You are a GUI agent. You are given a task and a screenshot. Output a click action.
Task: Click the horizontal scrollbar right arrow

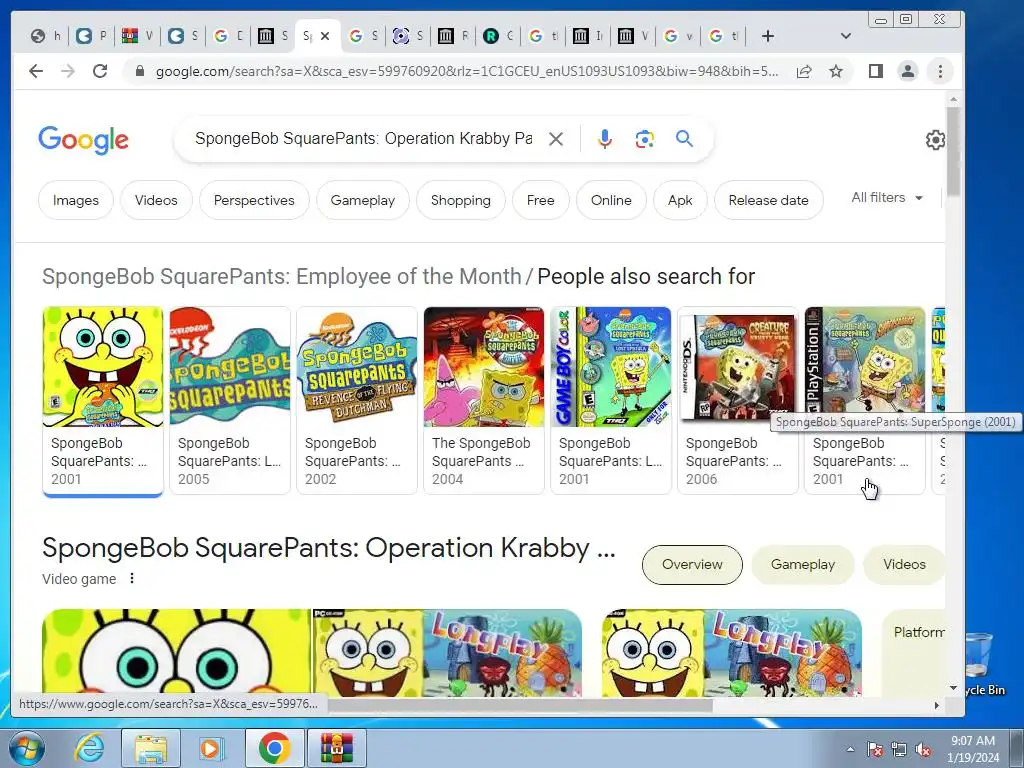(936, 705)
